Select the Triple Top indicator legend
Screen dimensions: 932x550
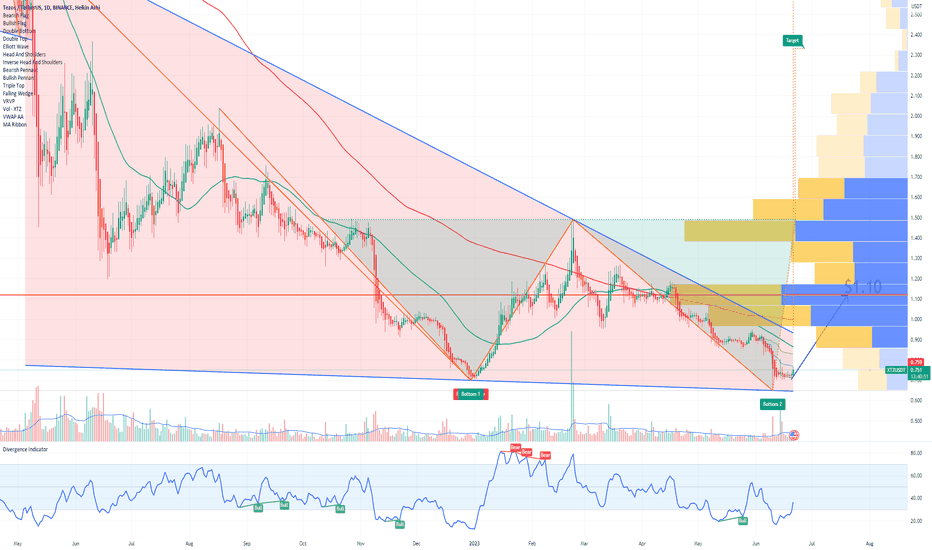click(x=14, y=86)
